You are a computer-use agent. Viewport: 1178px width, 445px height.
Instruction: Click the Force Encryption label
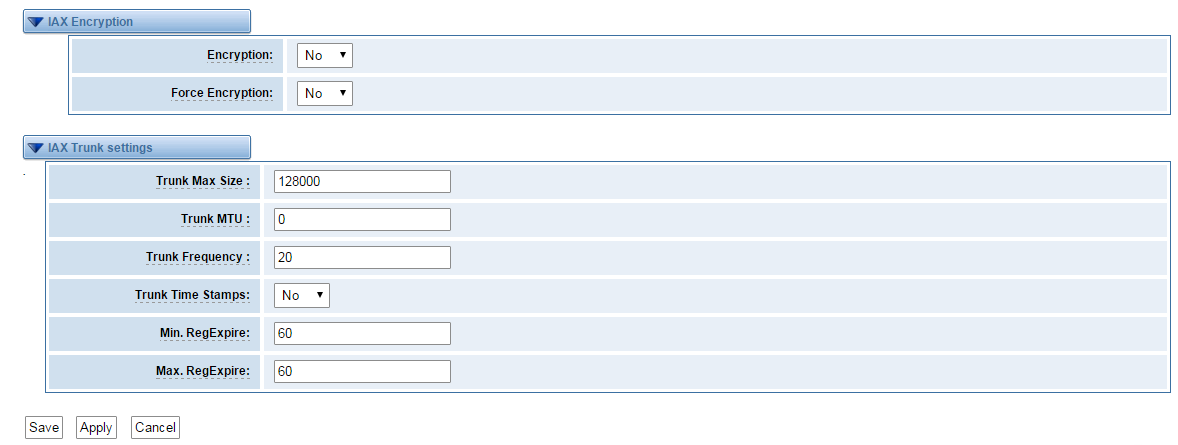coord(222,92)
